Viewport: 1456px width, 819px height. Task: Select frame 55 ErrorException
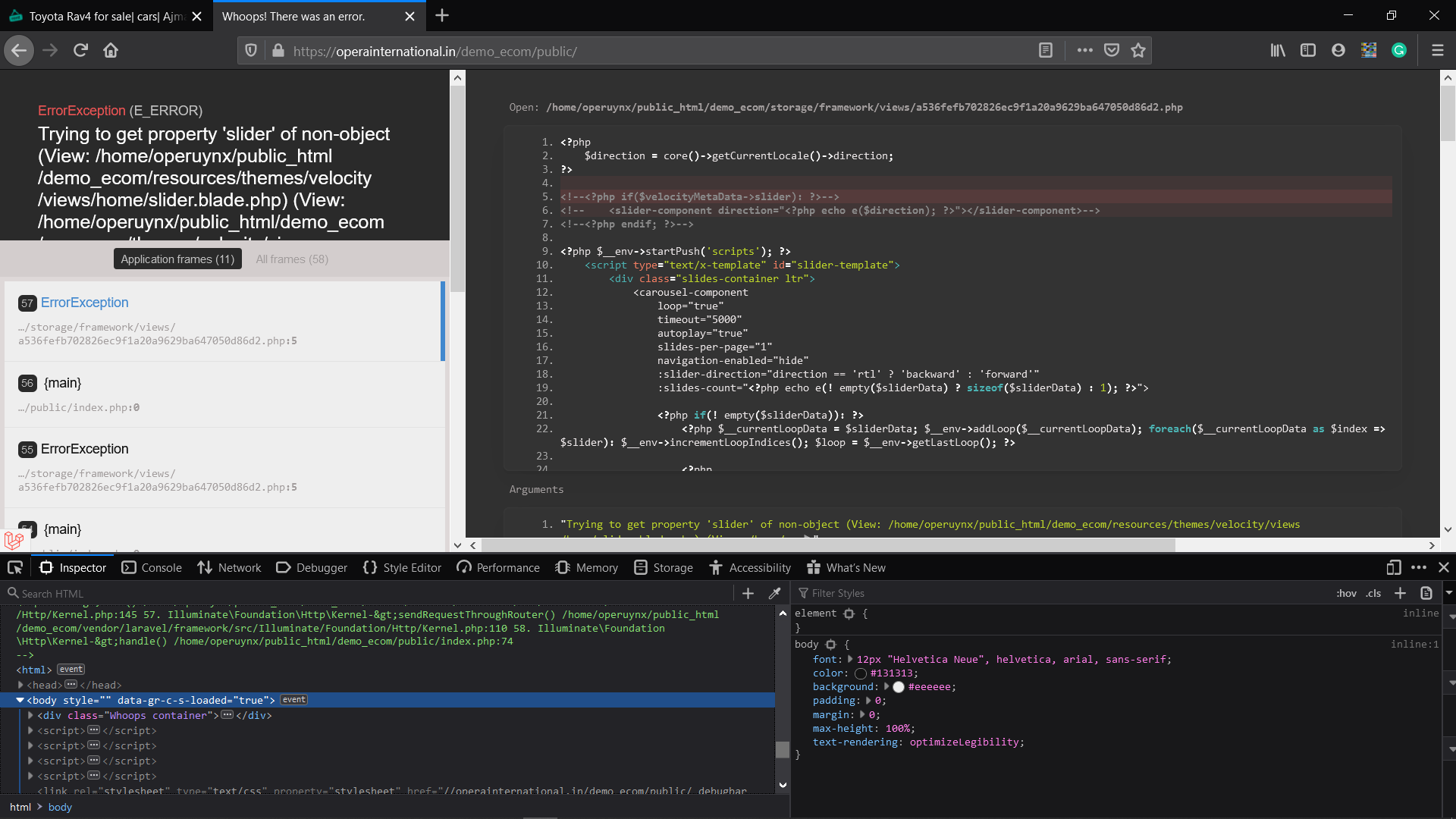[223, 467]
